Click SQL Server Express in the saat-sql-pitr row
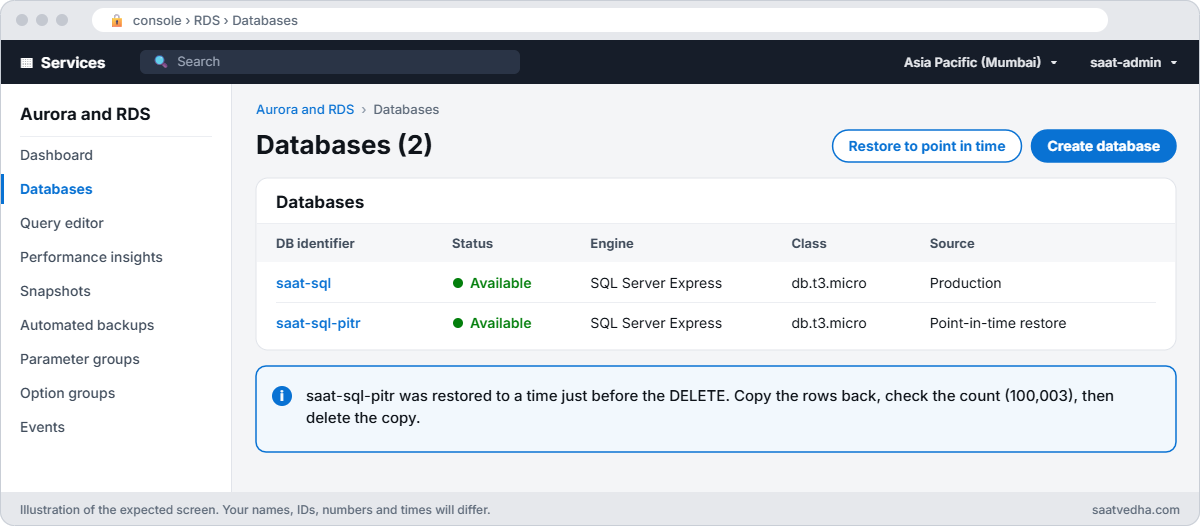The width and height of the screenshot is (1200, 526). (656, 323)
